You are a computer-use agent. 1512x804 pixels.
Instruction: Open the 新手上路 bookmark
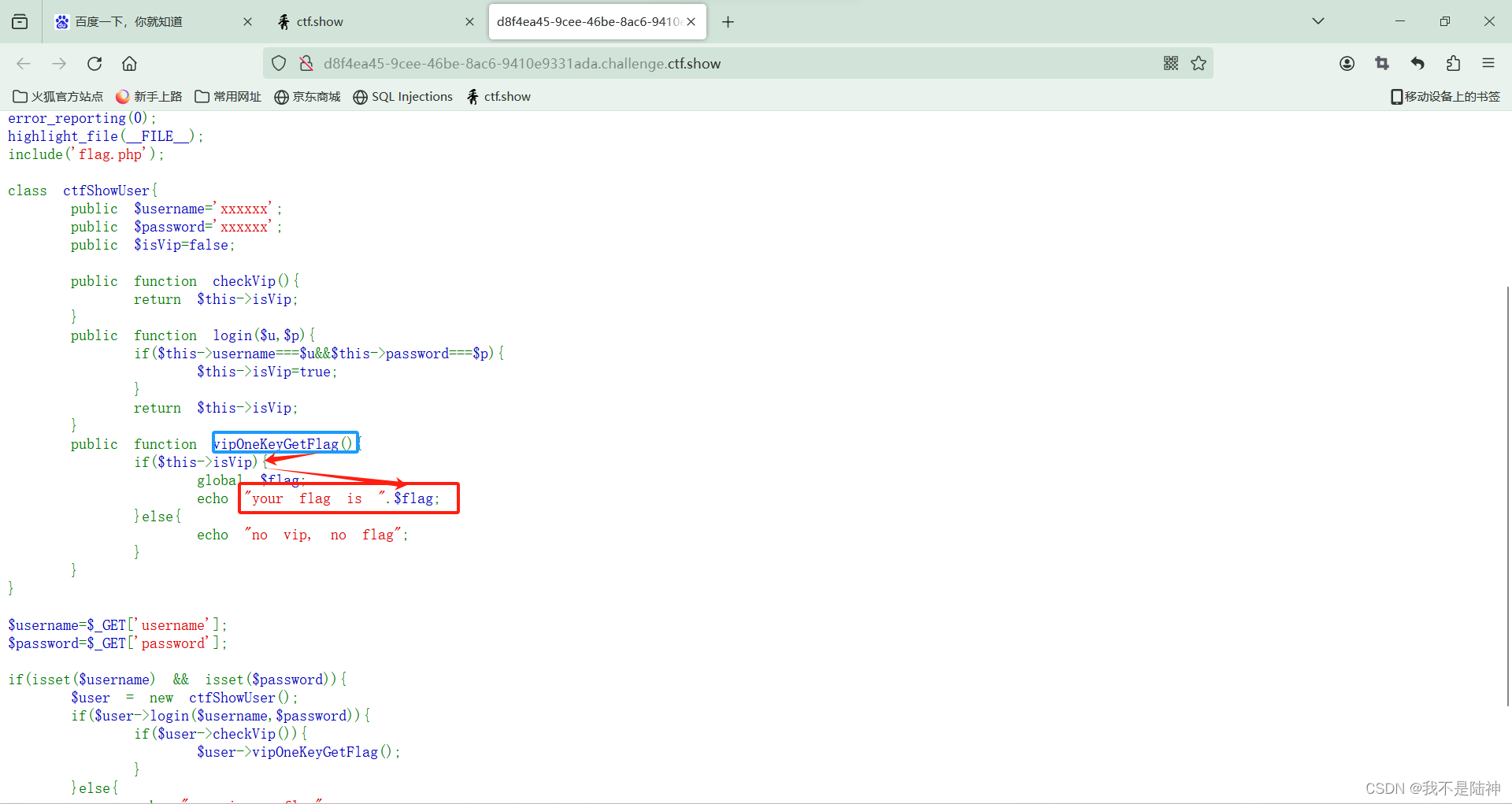[149, 96]
